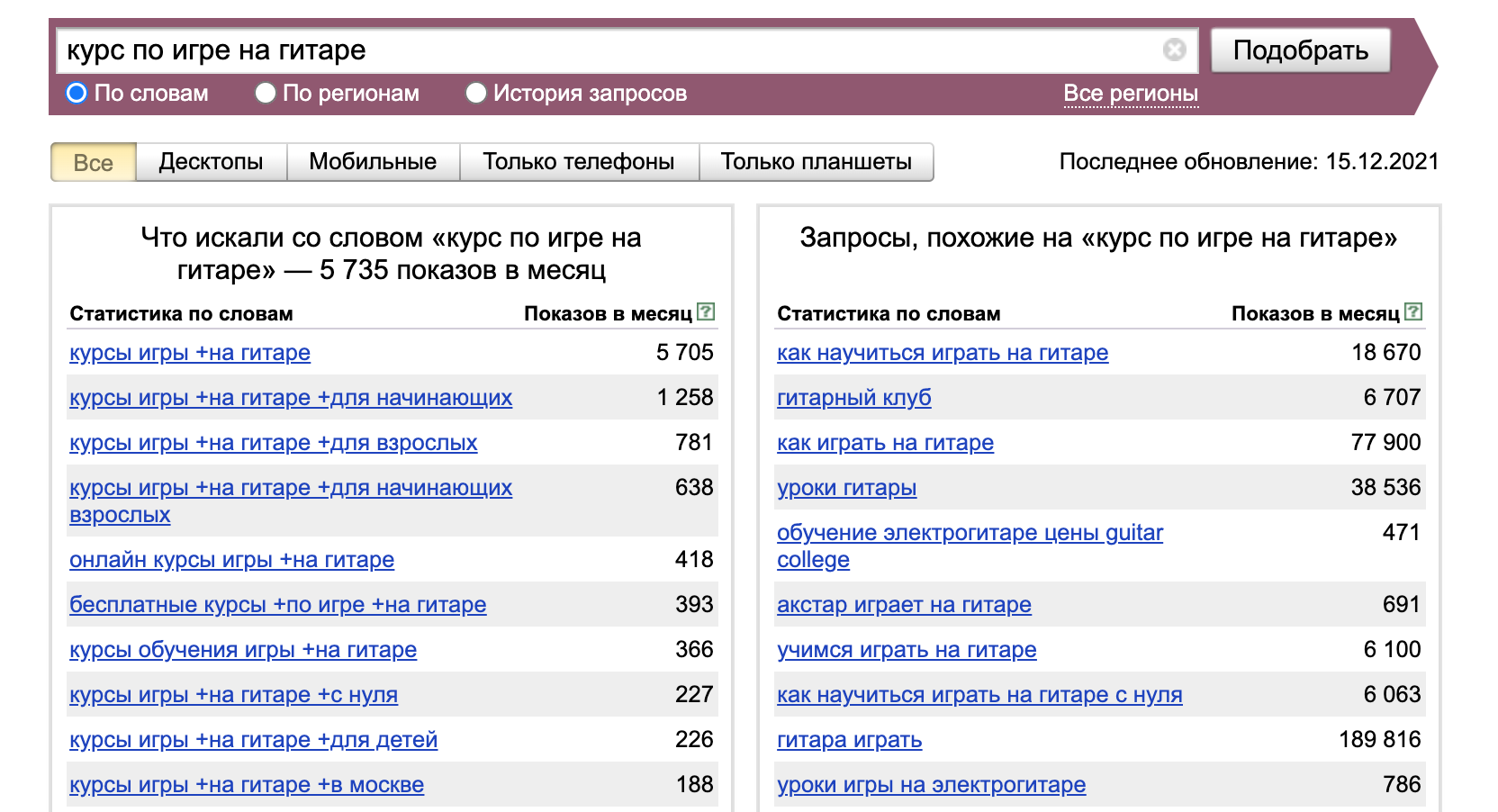Open link как научиться играть на гитаре (18 670)

pos(943,353)
